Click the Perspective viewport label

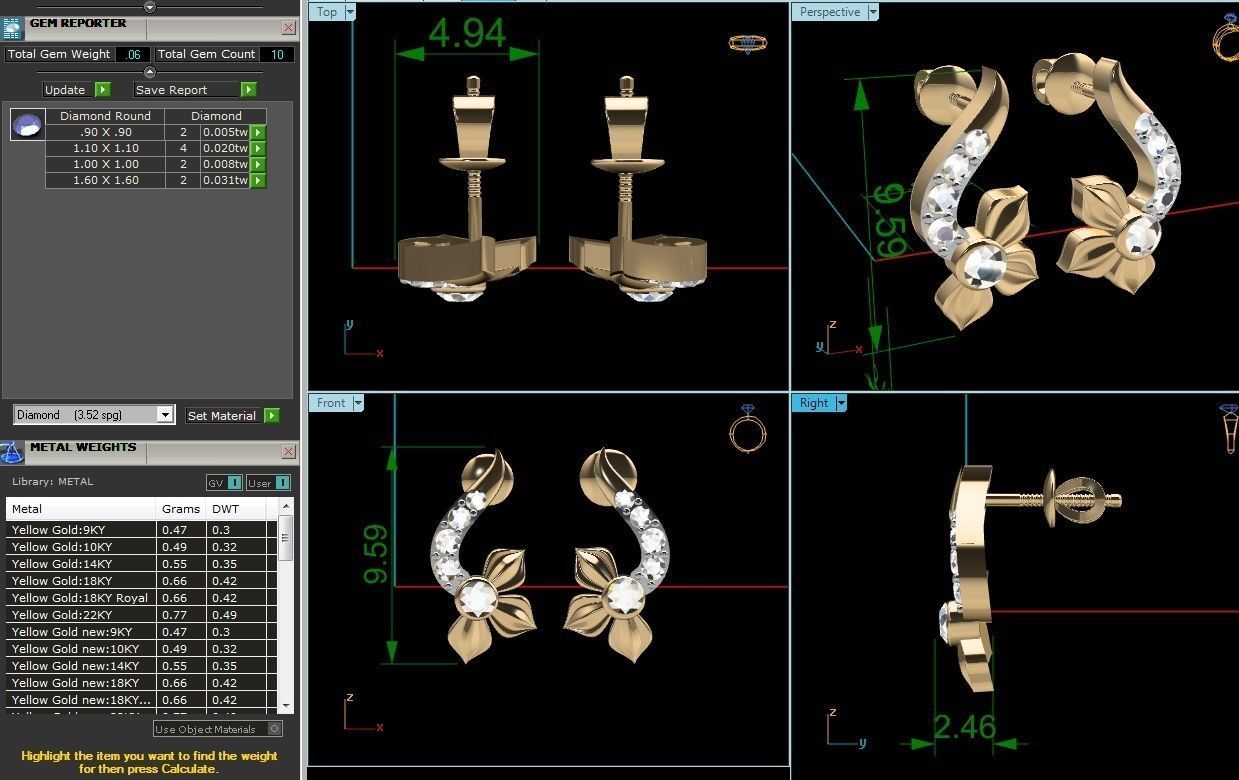coord(830,12)
